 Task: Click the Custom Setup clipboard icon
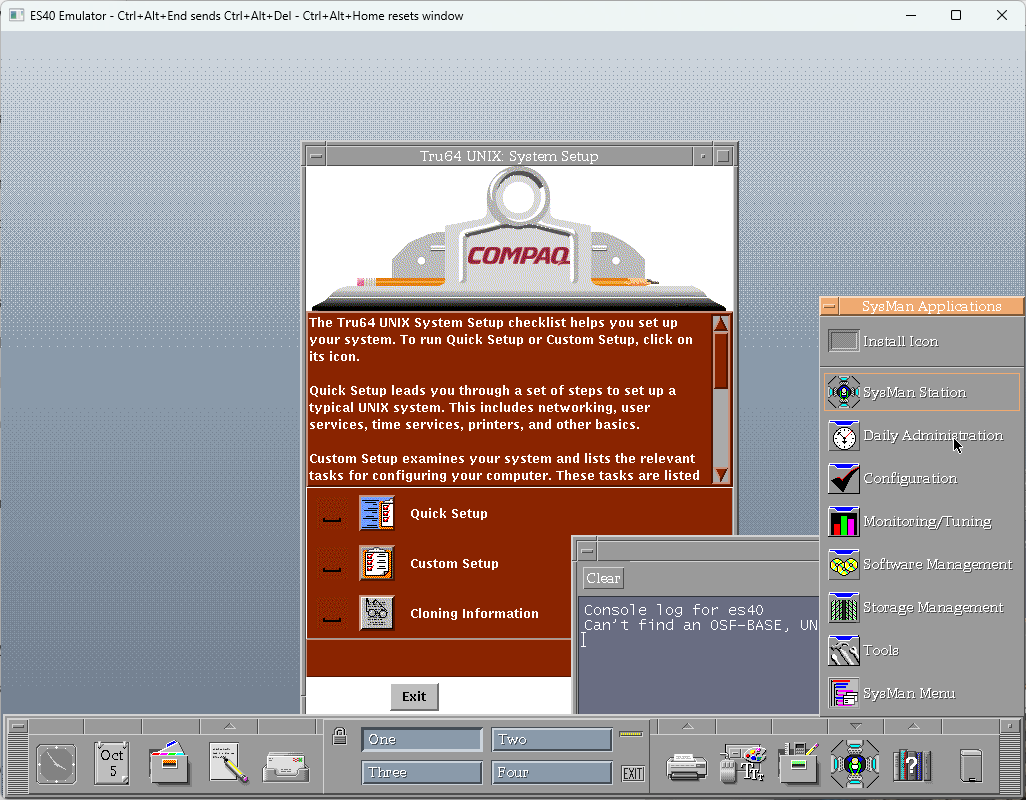click(377, 563)
